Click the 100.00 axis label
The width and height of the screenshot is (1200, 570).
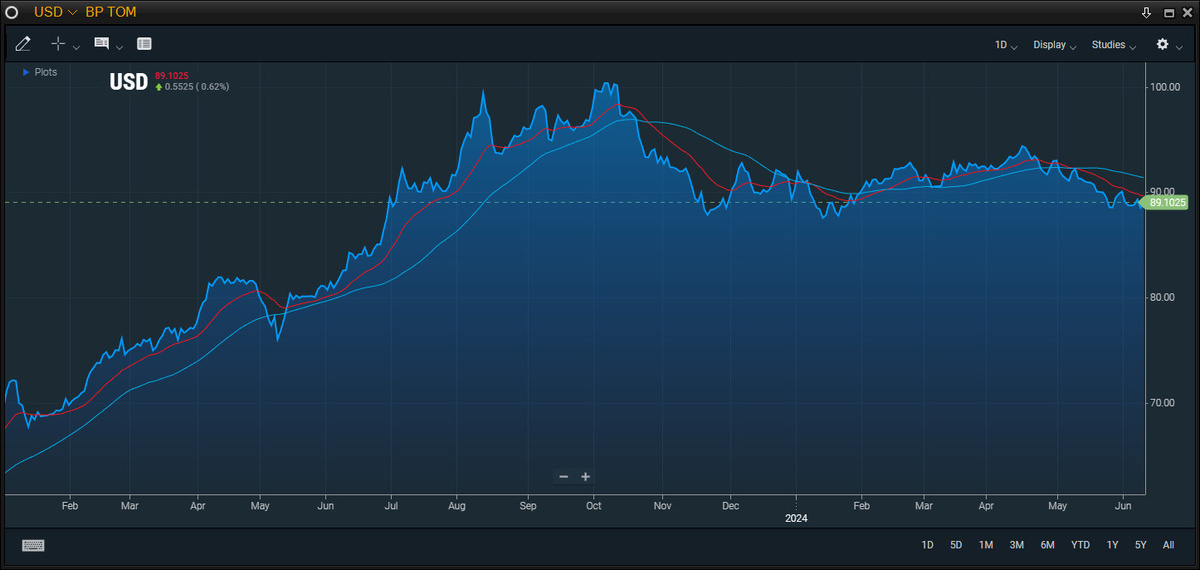click(1166, 87)
